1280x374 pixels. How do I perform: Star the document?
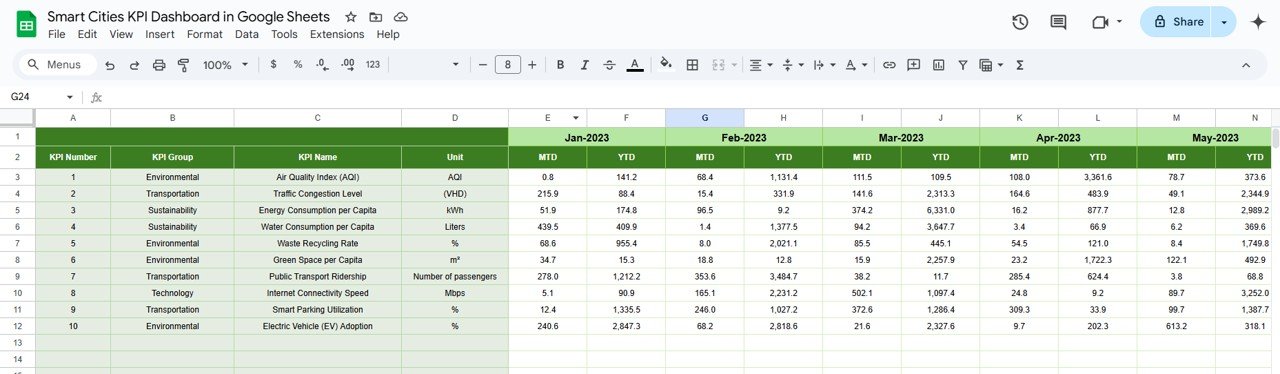click(351, 17)
